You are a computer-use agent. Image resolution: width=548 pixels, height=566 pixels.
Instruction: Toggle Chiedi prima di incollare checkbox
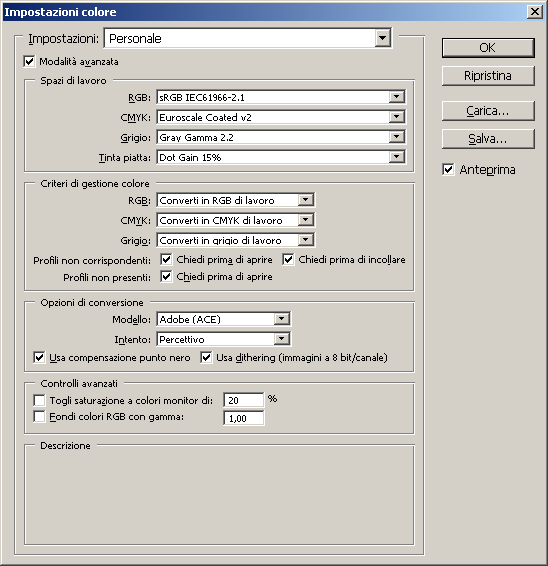pyautogui.click(x=288, y=260)
